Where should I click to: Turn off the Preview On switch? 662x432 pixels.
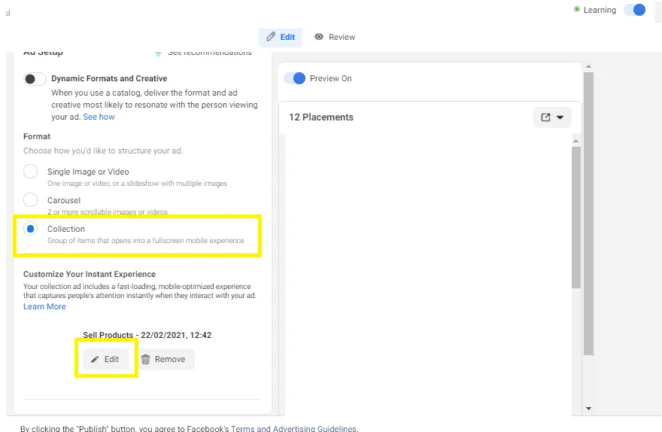[295, 78]
